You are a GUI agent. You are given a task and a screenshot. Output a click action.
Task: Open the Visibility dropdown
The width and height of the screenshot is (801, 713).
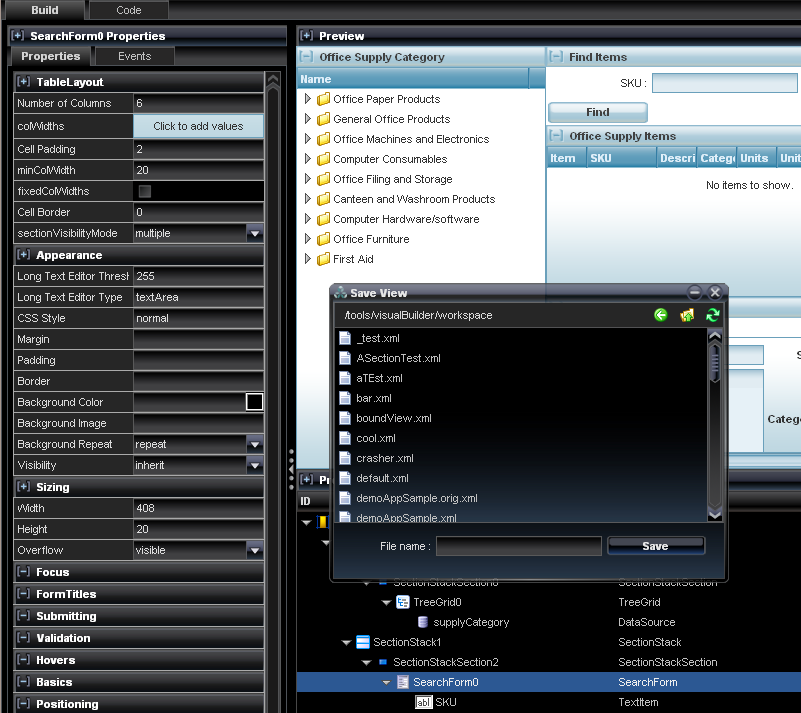254,465
